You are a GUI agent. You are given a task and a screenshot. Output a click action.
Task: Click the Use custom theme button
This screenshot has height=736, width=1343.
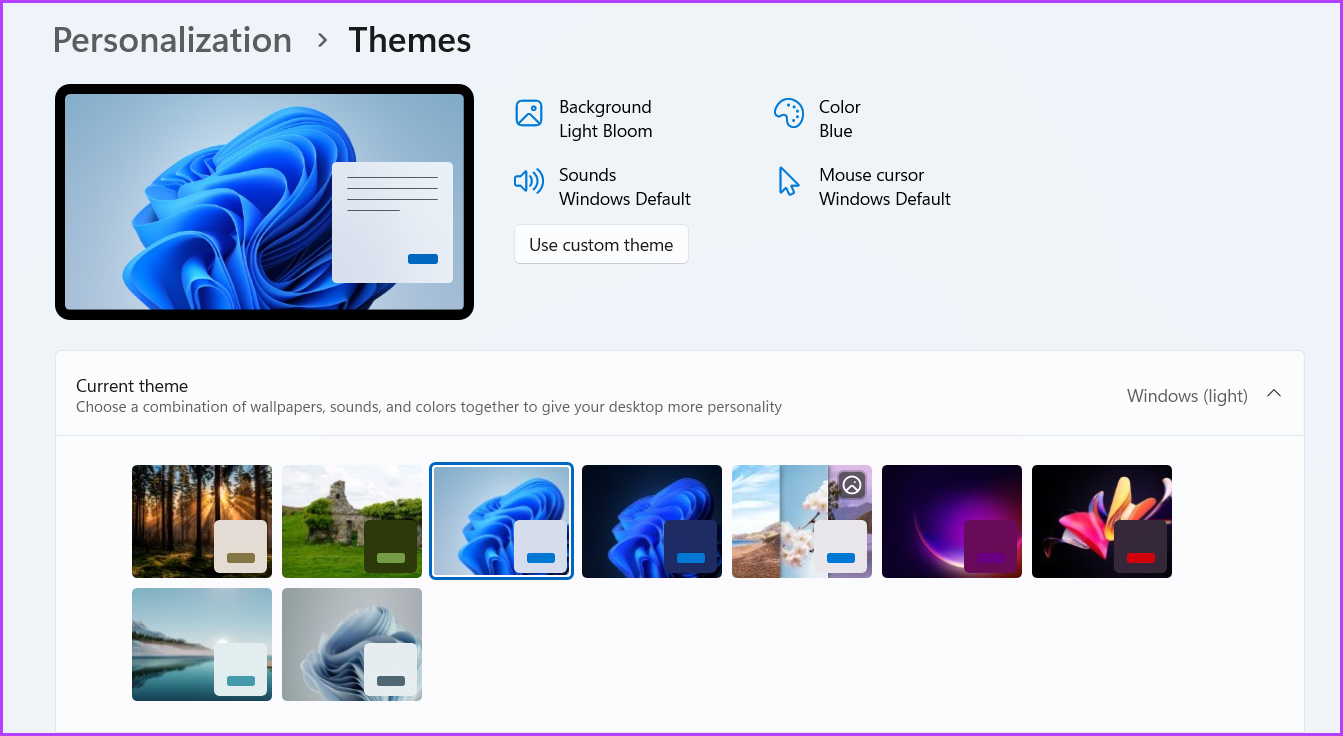pyautogui.click(x=601, y=244)
